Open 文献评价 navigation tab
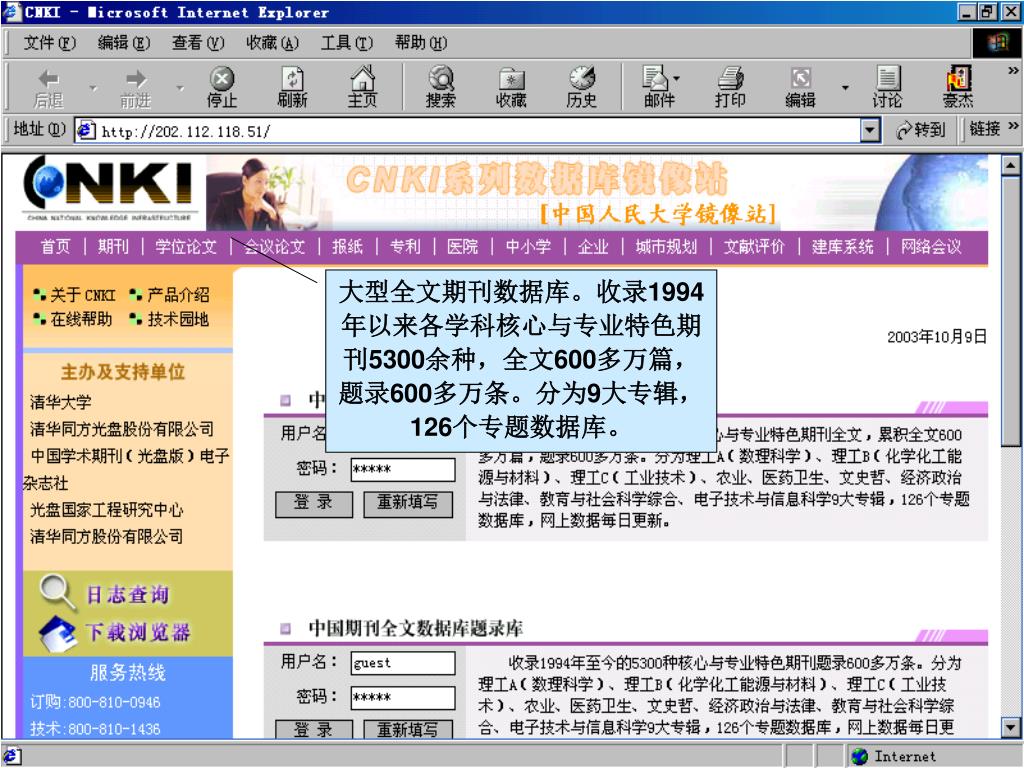This screenshot has height=768, width=1024. (x=754, y=246)
